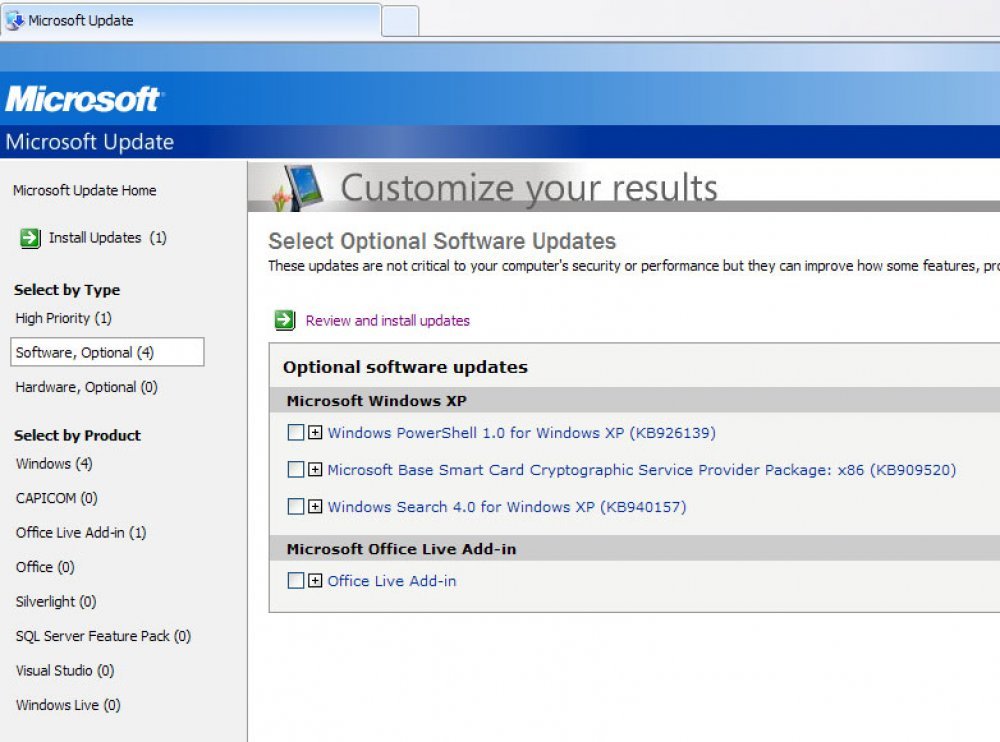The image size is (1000, 742).
Task: Expand details for Windows PowerShell 1.0 update
Action: [x=315, y=433]
